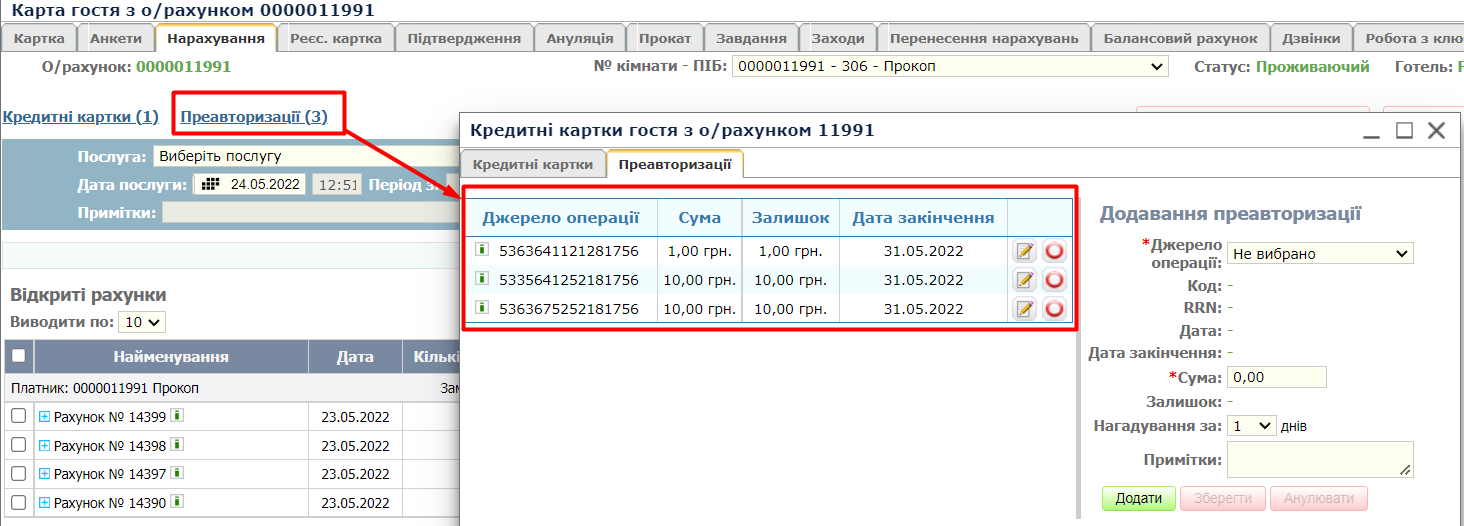The height and width of the screenshot is (526, 1464).
Task: Click info icon of preauthorization 5335641252181756
Action: tap(481, 280)
